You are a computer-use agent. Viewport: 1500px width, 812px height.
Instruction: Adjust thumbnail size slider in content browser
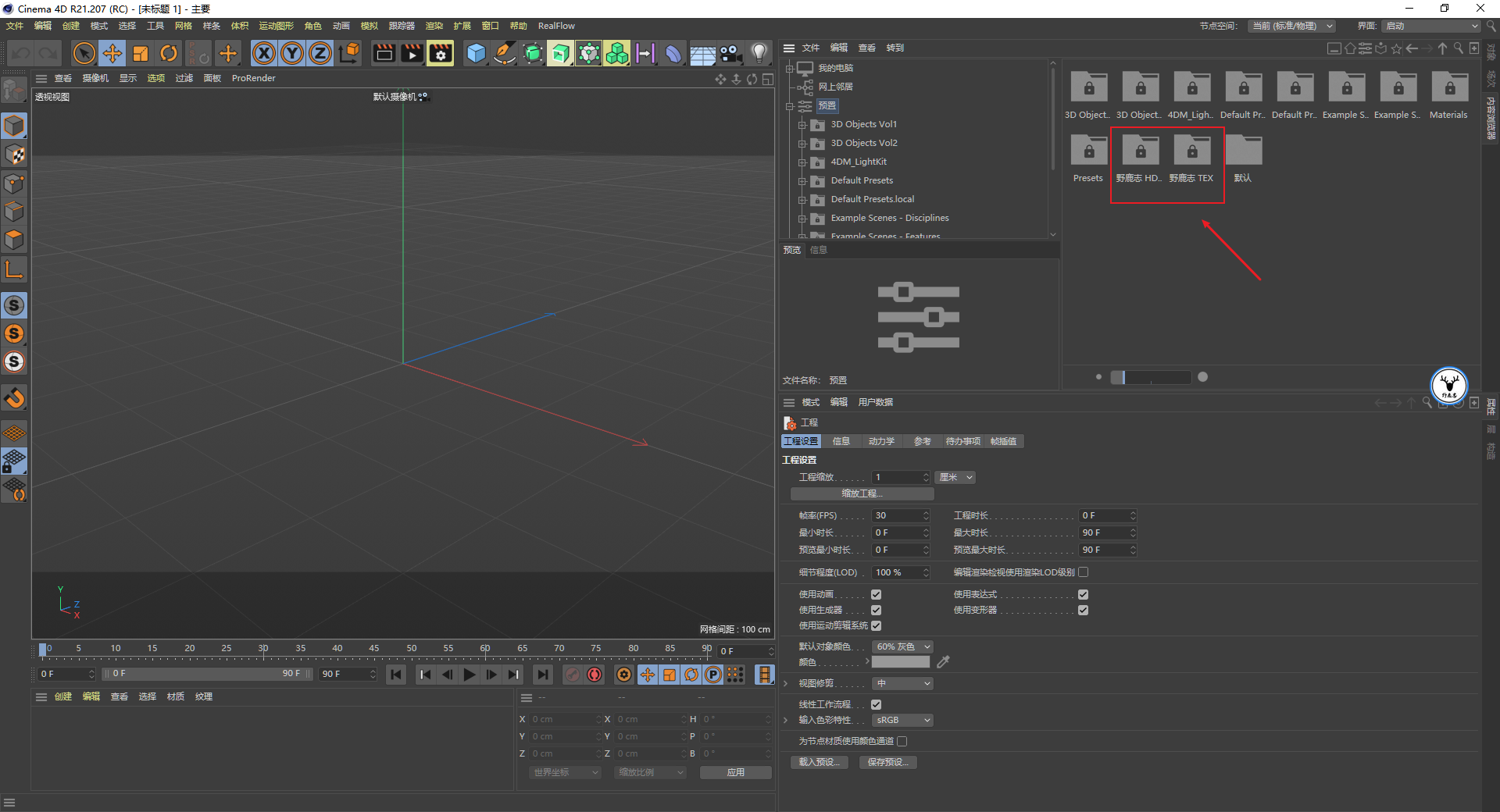click(x=1151, y=378)
